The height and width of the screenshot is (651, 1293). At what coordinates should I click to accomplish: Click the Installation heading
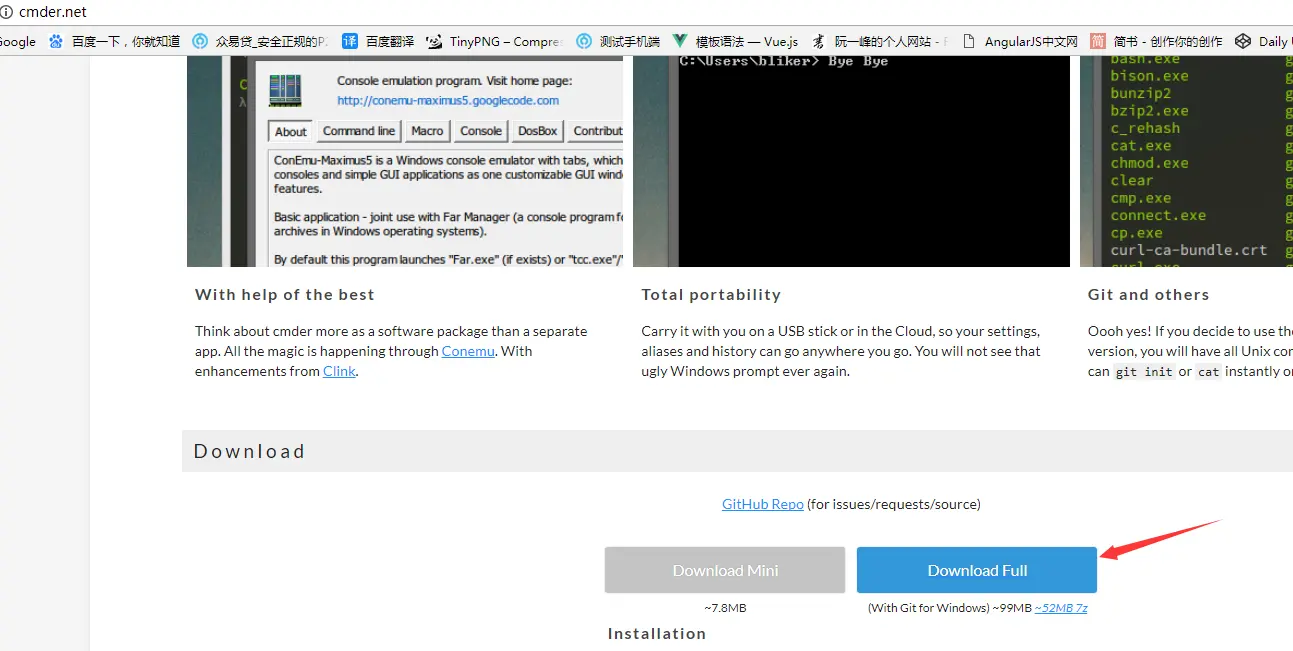point(657,633)
